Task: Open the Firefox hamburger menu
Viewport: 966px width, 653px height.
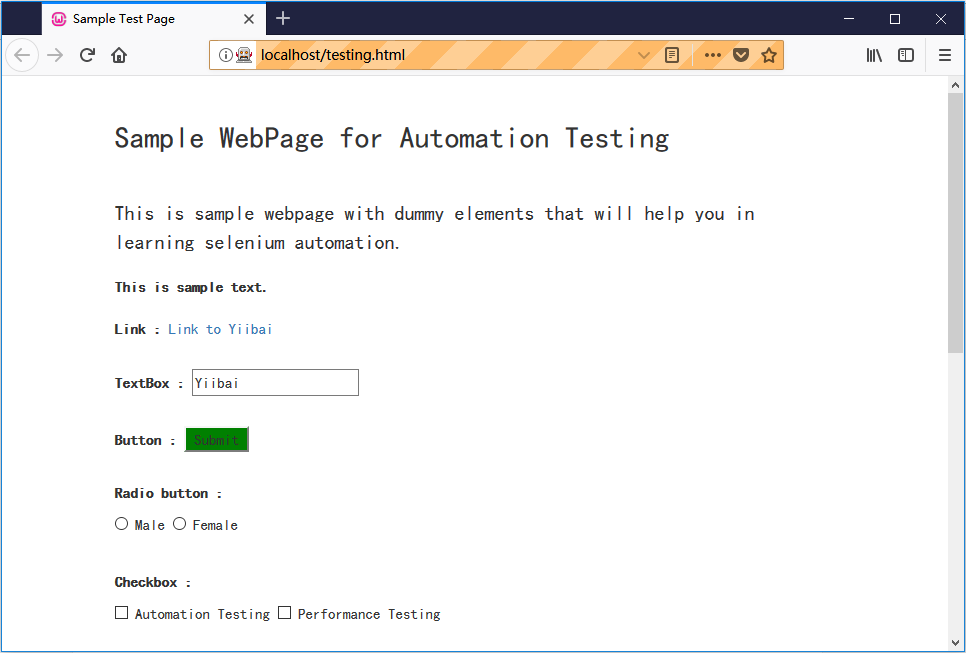Action: coord(945,55)
